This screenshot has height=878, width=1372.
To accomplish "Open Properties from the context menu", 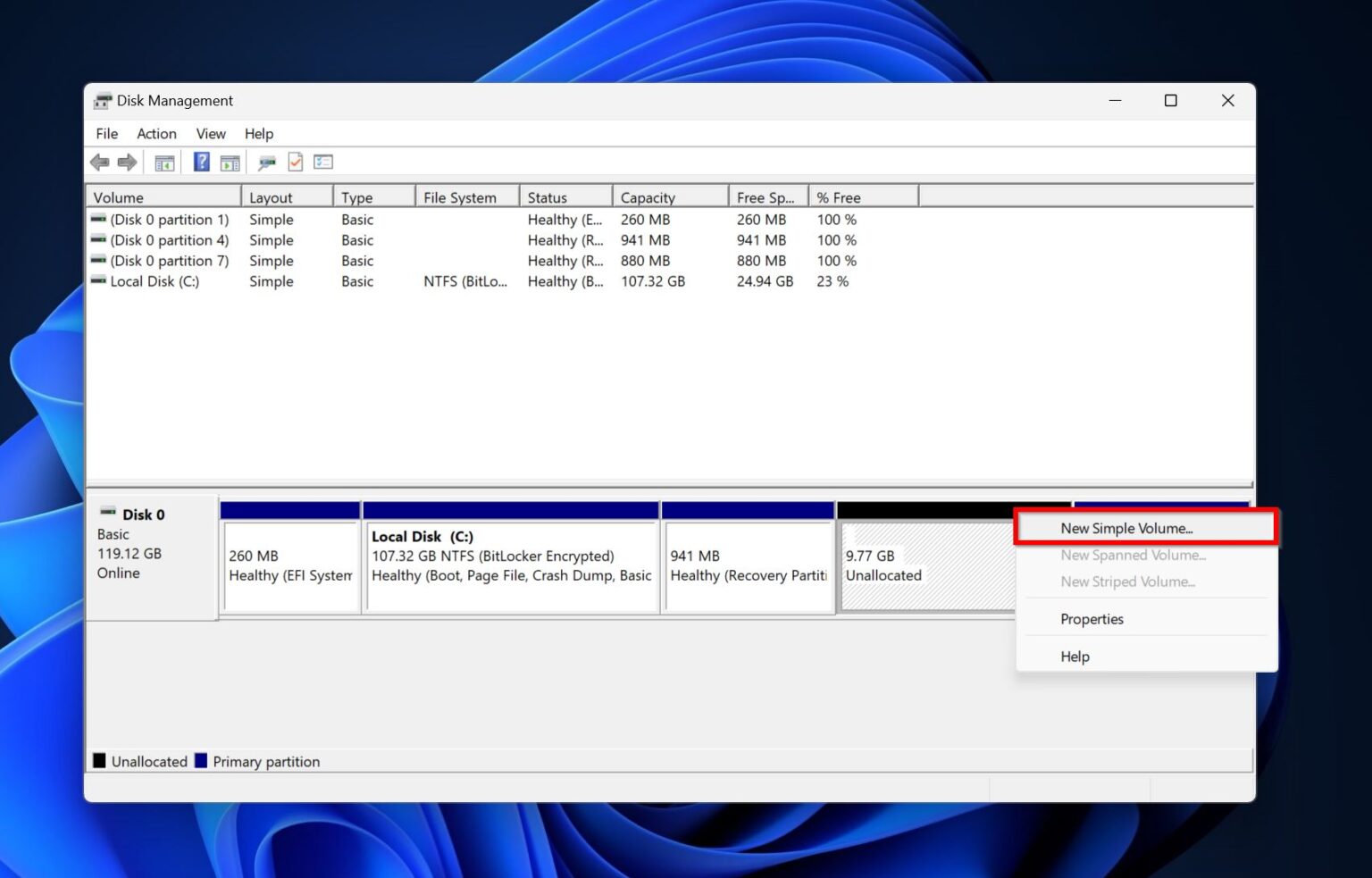I will pos(1092,619).
